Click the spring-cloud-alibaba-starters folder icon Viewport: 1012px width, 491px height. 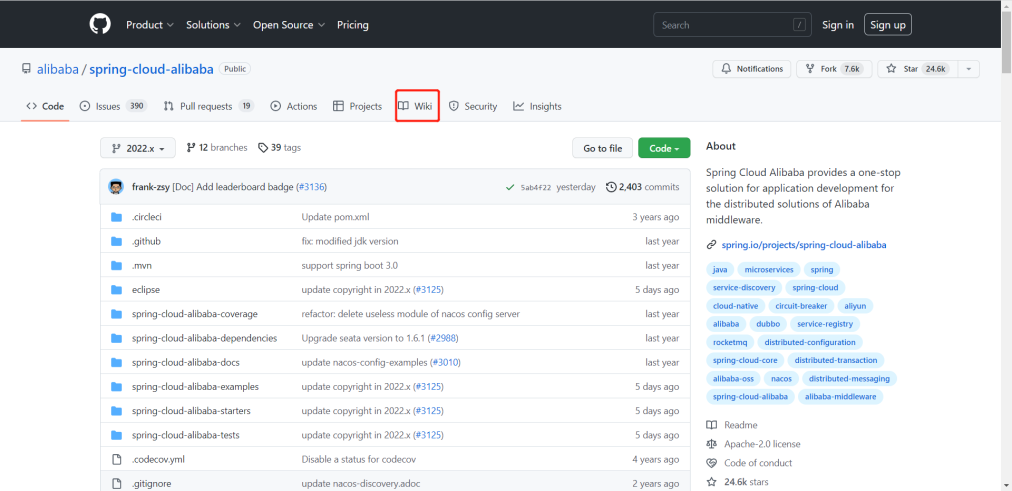tap(116, 411)
